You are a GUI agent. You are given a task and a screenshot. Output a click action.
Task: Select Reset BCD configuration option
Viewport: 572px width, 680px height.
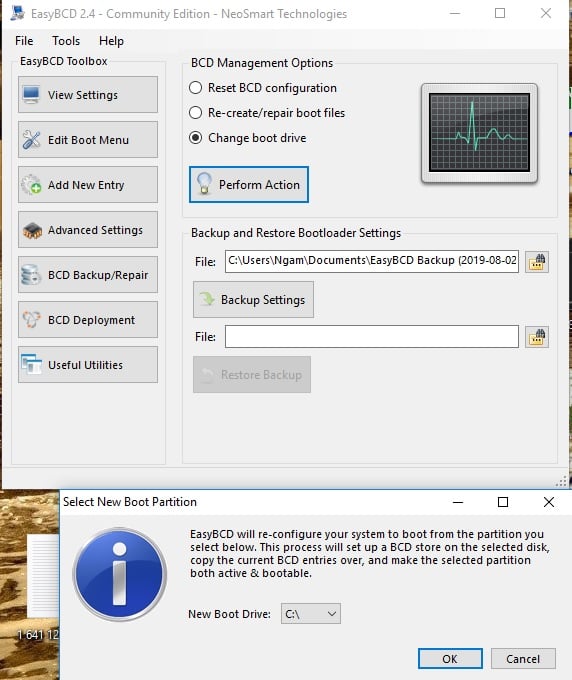pyautogui.click(x=195, y=88)
